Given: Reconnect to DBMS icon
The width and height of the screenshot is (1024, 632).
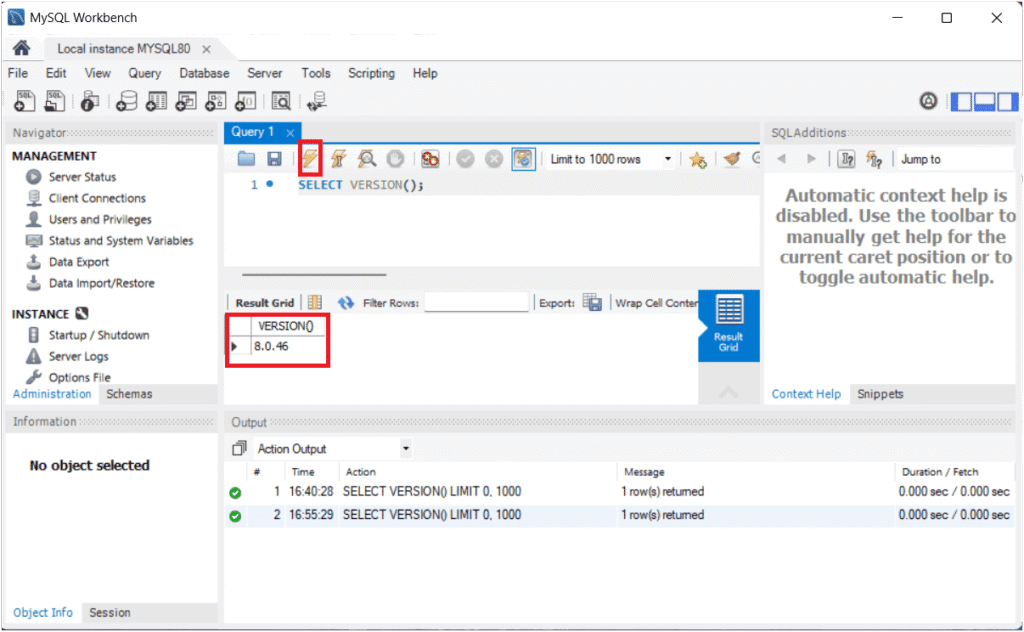Looking at the screenshot, I should [x=317, y=101].
